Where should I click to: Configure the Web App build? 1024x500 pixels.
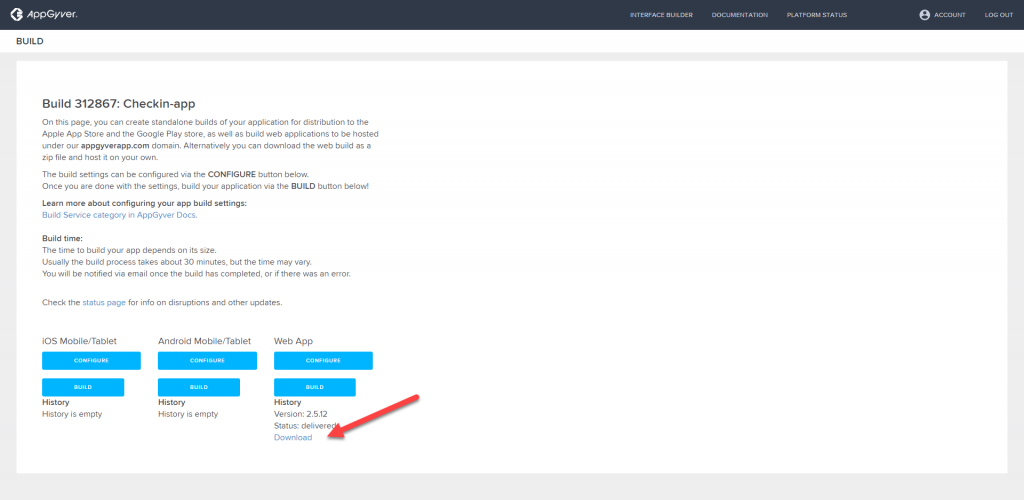(x=323, y=360)
